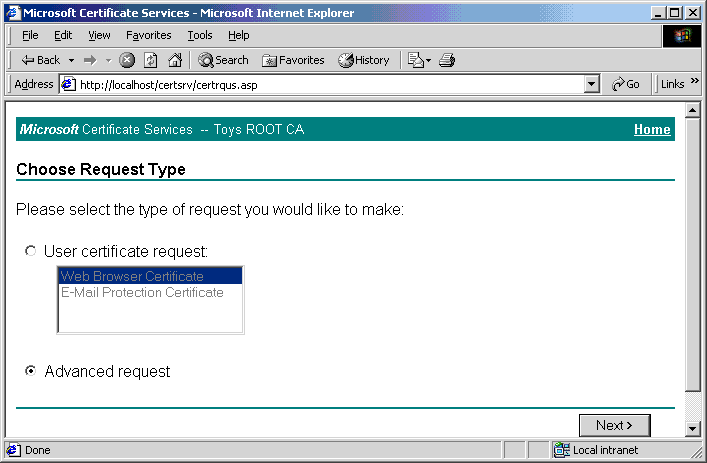The image size is (707, 463).
Task: Click the page scrollbar up arrow
Action: [x=693, y=110]
